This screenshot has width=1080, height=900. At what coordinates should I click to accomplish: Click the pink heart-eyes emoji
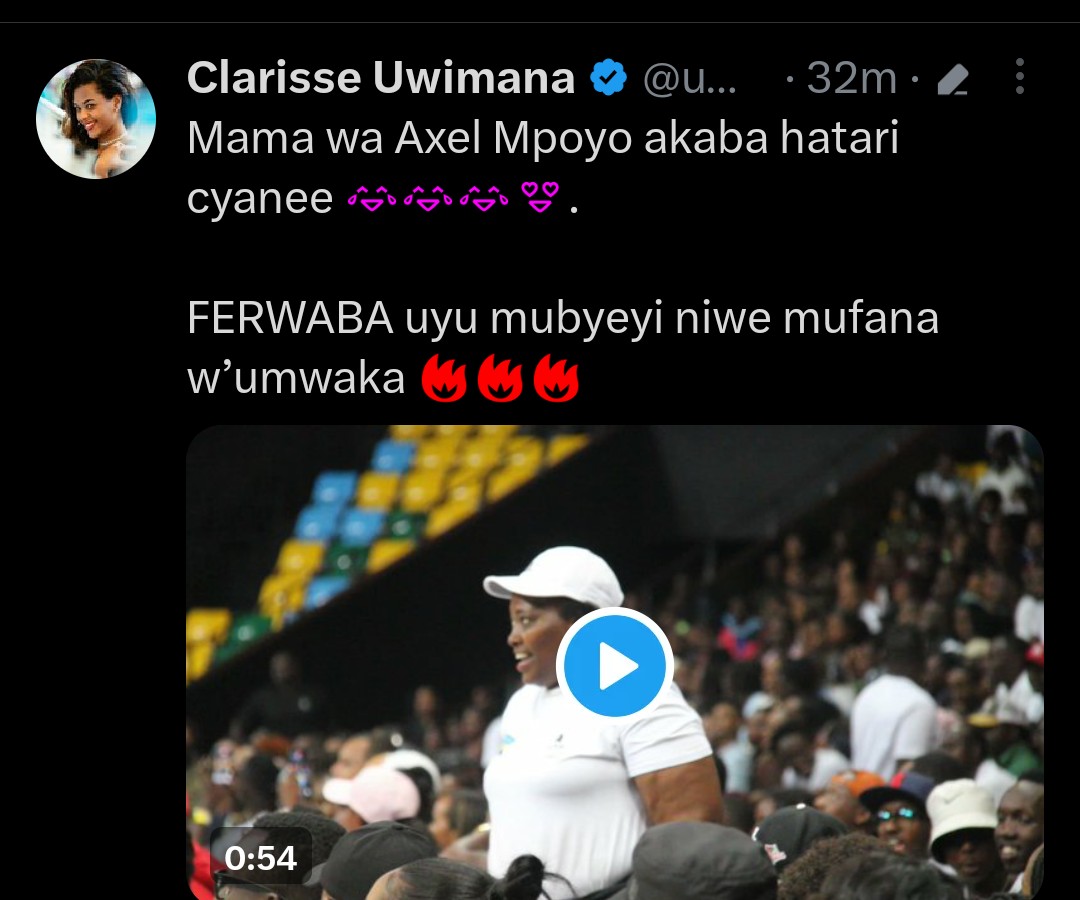pyautogui.click(x=540, y=197)
